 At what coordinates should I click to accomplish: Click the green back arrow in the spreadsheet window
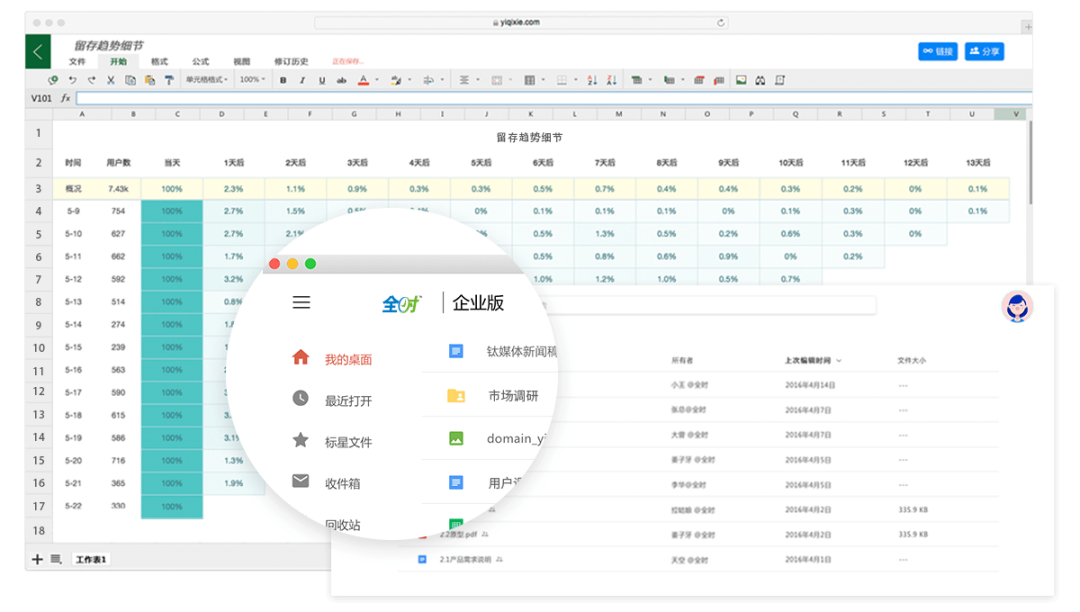click(x=38, y=51)
